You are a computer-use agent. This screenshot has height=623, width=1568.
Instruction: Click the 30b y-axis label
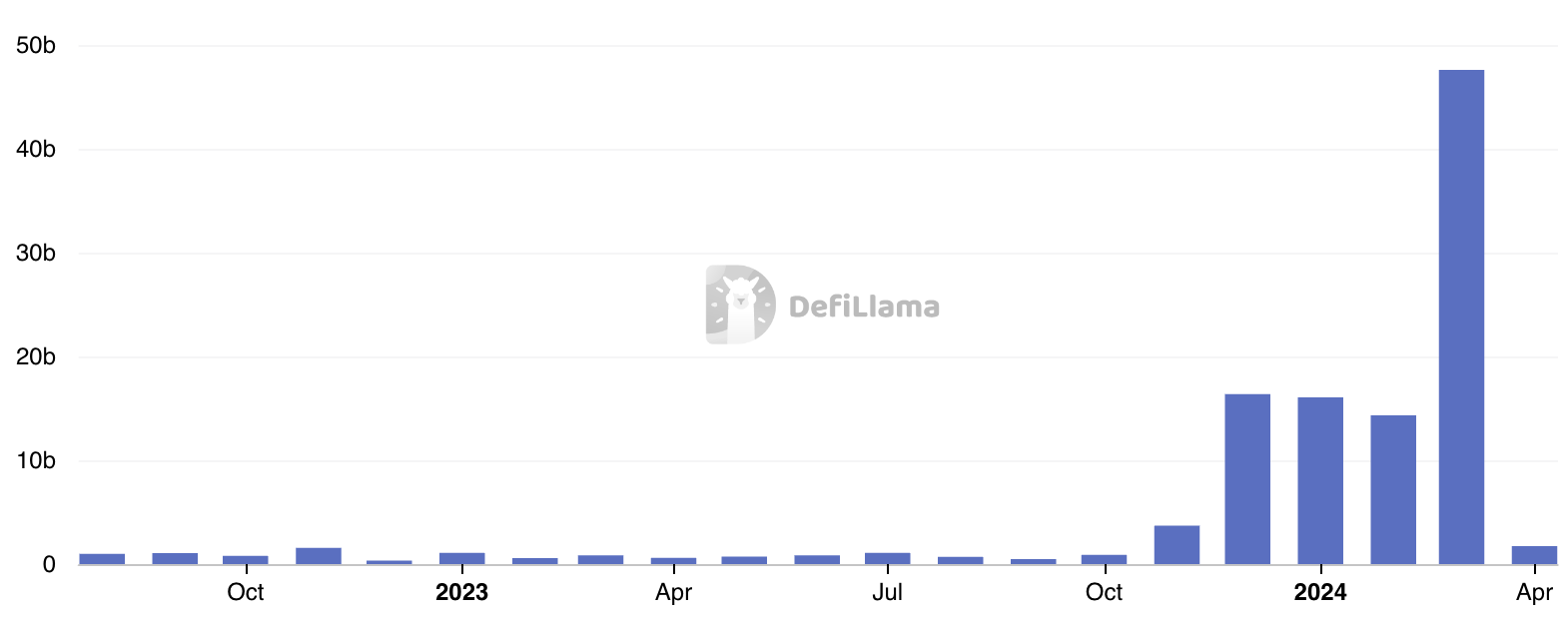pyautogui.click(x=36, y=254)
